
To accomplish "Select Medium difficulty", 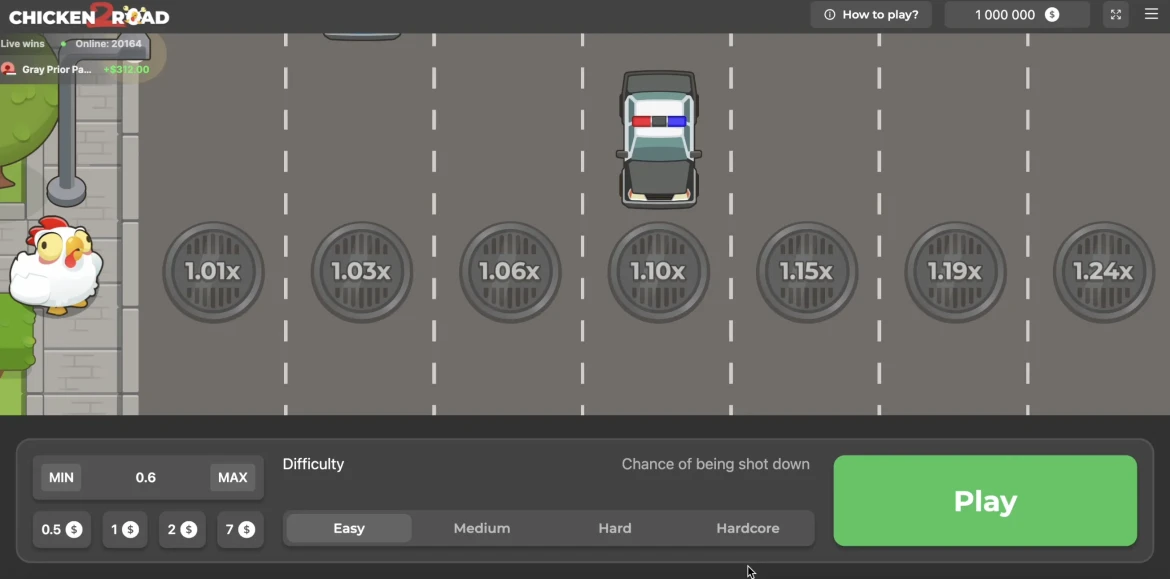I will click(482, 528).
